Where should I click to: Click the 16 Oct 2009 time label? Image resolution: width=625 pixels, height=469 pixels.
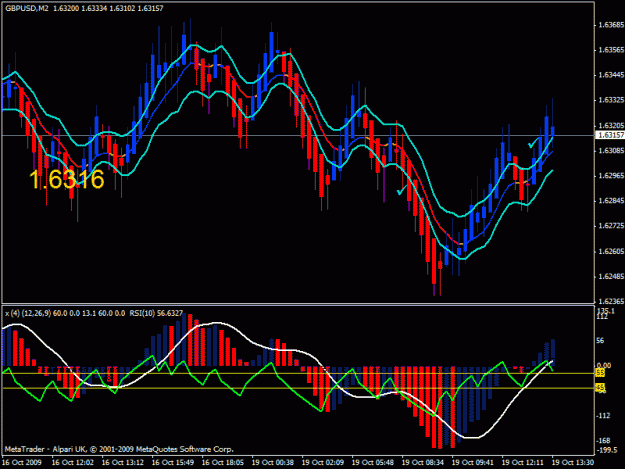pos(22,463)
